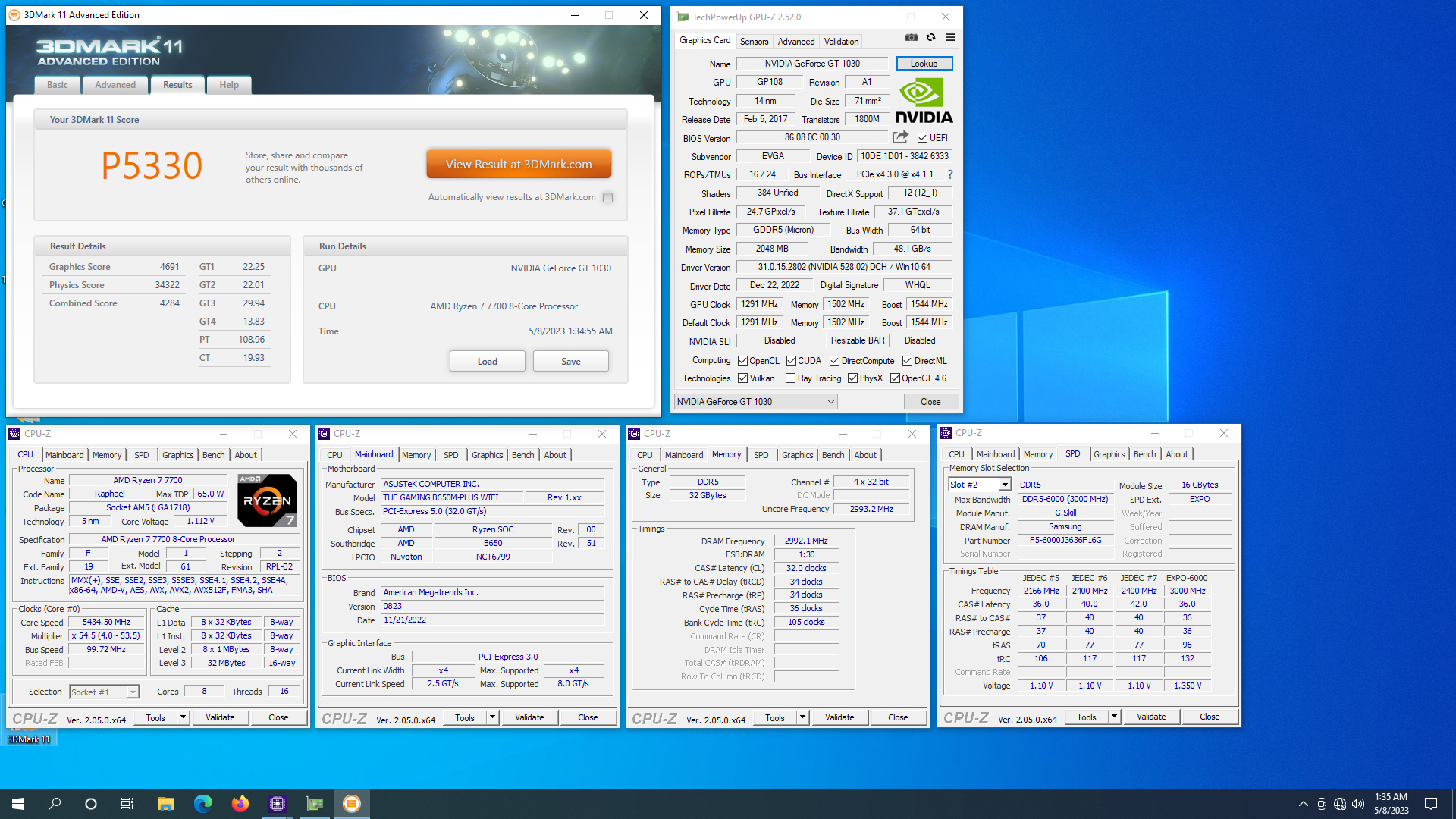The image size is (1456, 819).
Task: Open Cortana from the taskbar
Action: (x=91, y=804)
